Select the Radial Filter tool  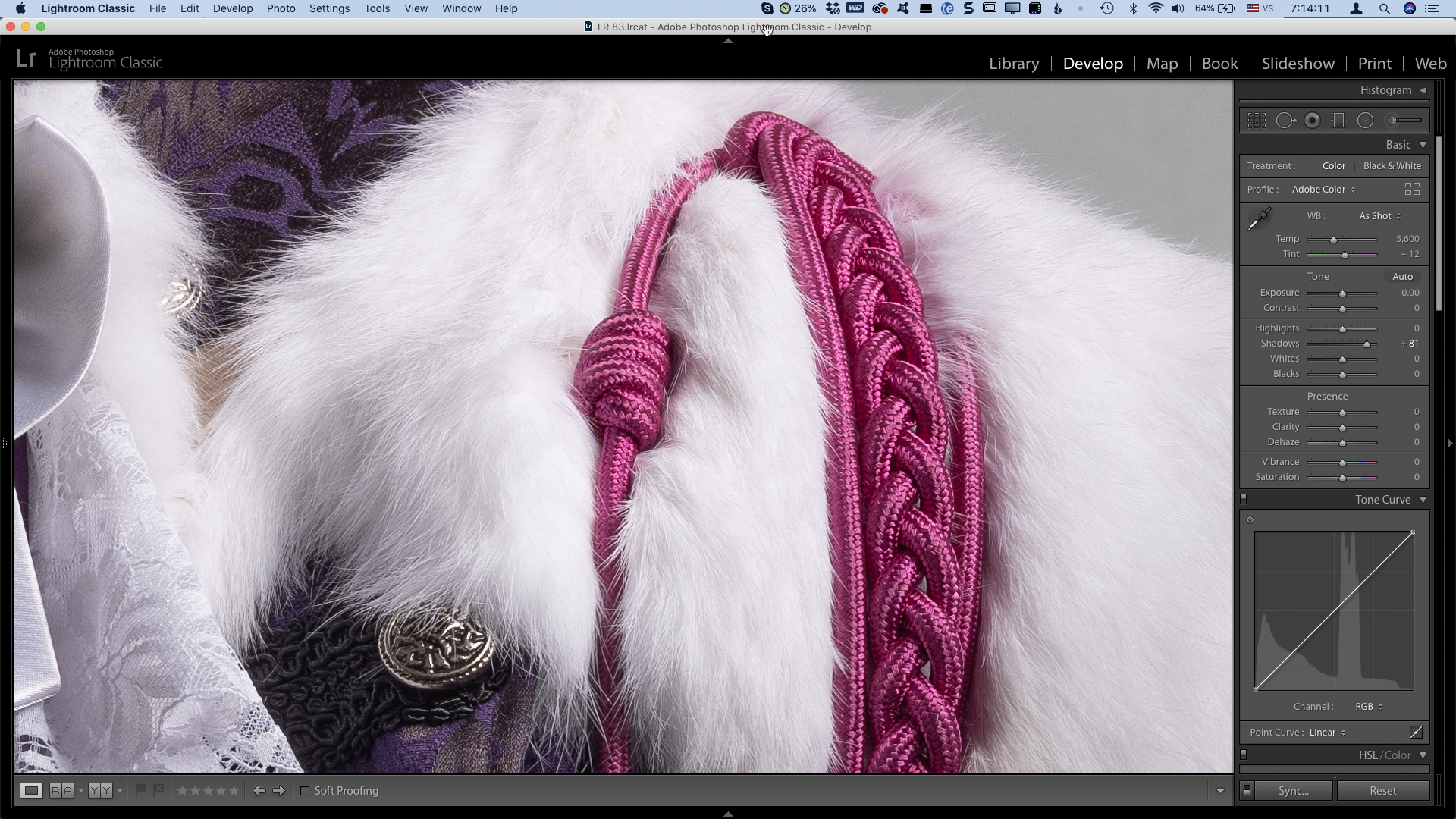(x=1365, y=120)
